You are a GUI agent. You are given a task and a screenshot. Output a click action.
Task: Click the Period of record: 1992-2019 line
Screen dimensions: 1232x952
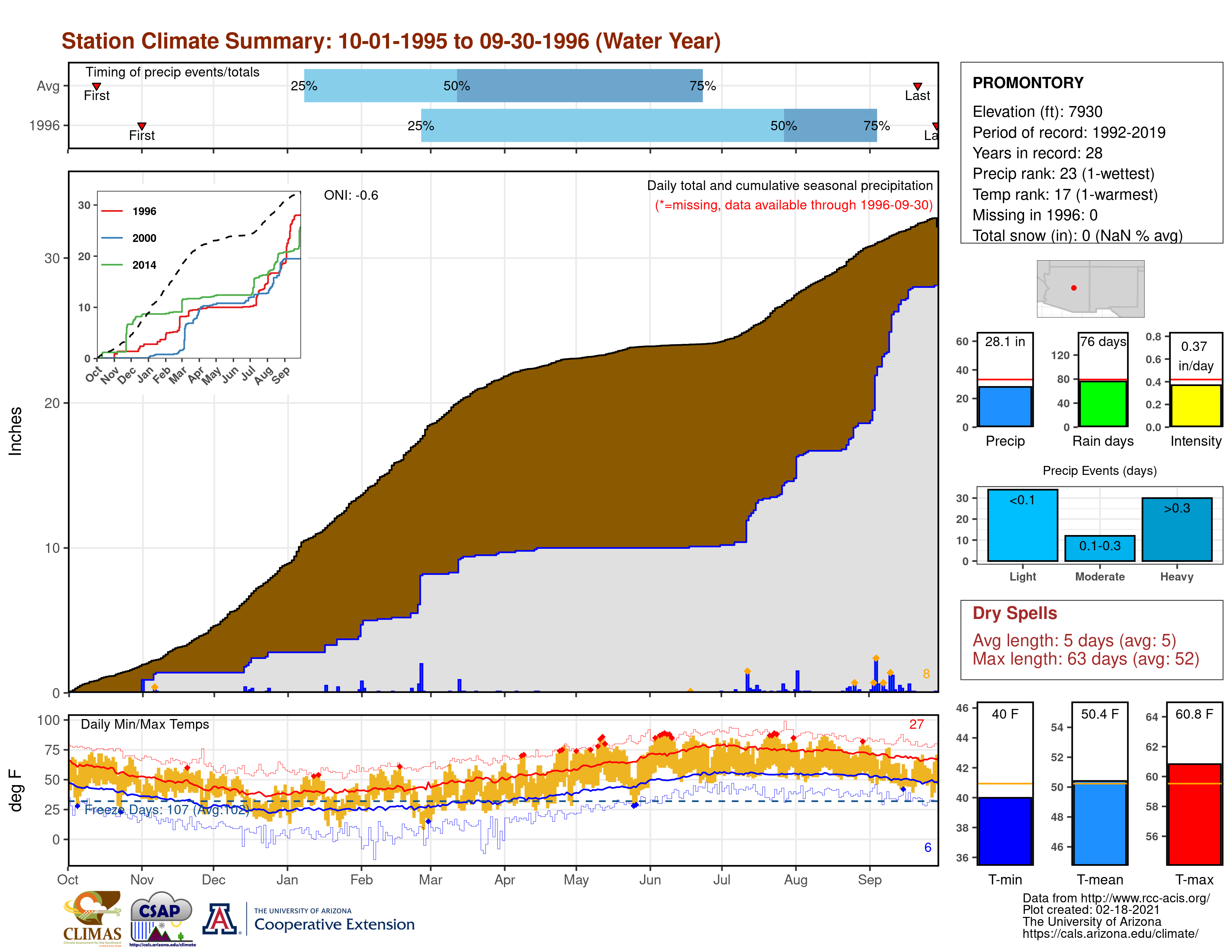coord(1068,133)
